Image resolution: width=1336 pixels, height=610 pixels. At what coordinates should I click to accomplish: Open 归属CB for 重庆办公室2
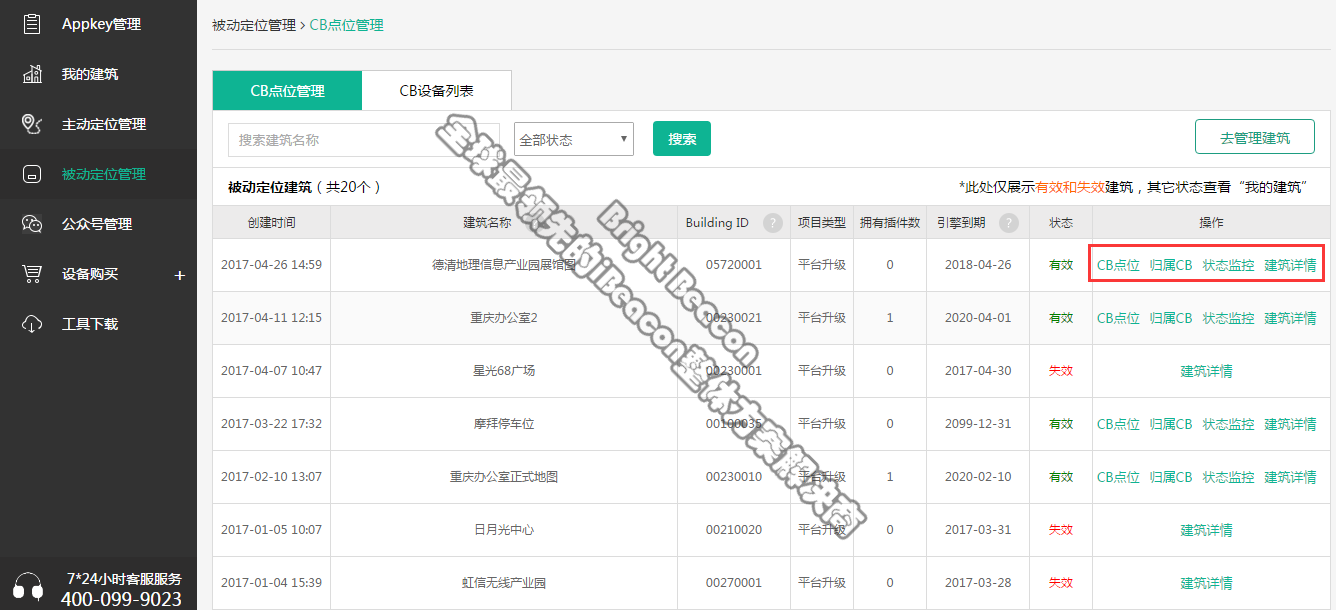[x=1171, y=318]
